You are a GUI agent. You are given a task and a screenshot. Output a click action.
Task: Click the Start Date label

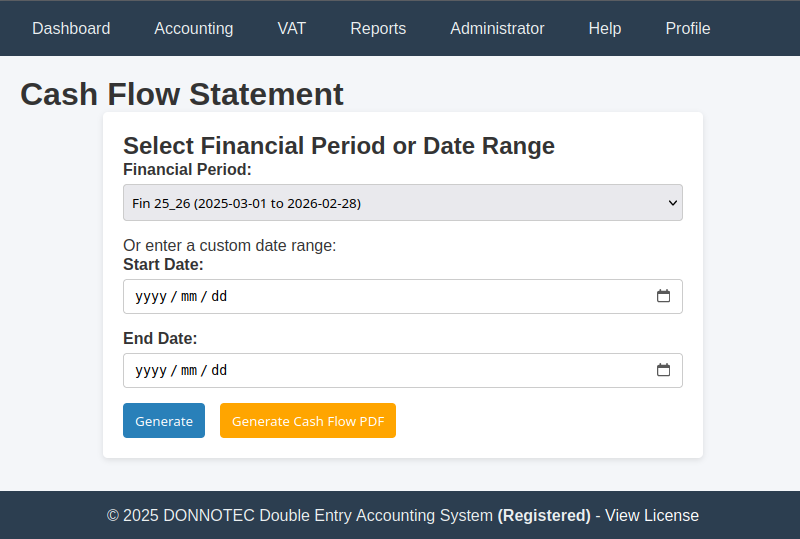click(x=163, y=264)
